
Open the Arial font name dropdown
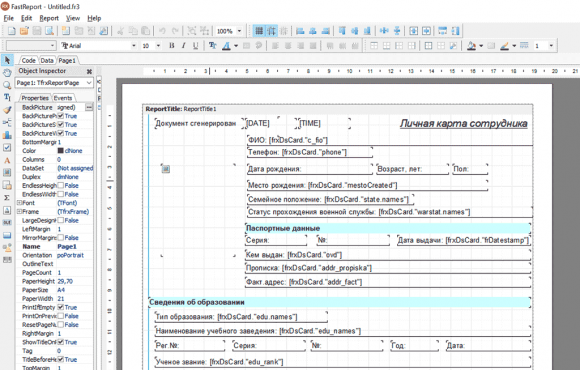pyautogui.click(x=134, y=46)
